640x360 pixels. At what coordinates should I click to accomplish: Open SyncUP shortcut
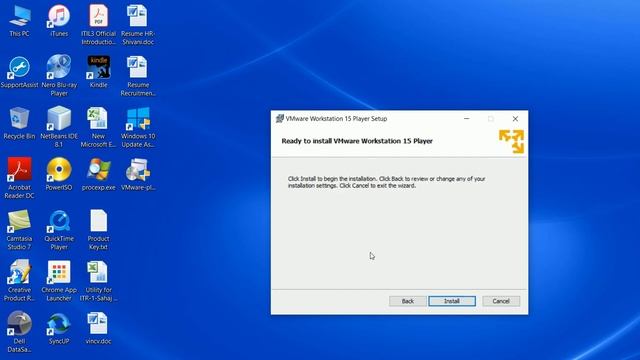(59, 329)
